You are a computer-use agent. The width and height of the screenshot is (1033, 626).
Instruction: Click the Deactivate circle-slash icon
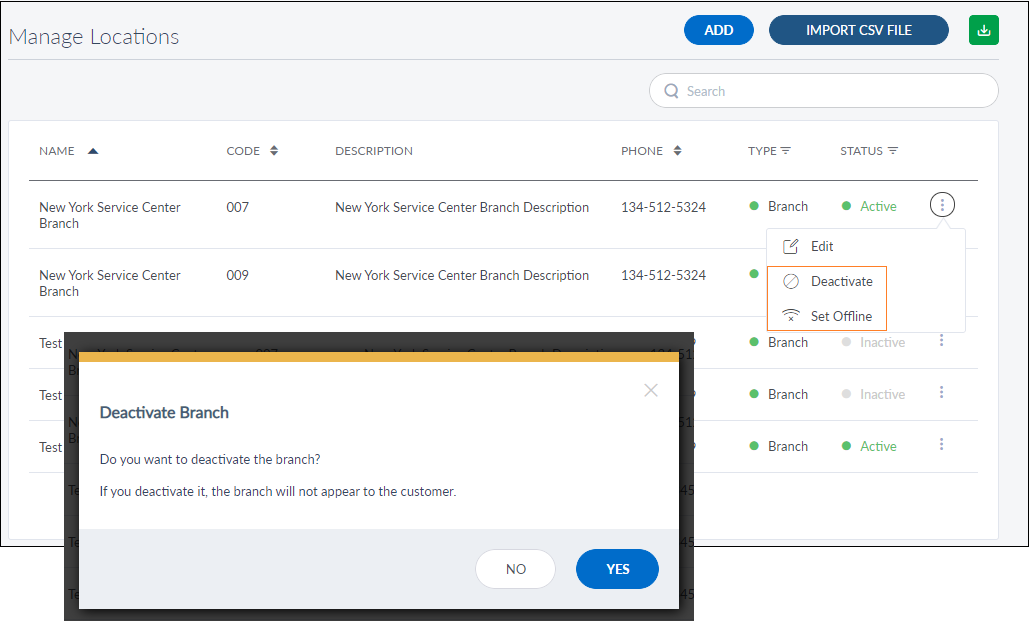coord(790,282)
